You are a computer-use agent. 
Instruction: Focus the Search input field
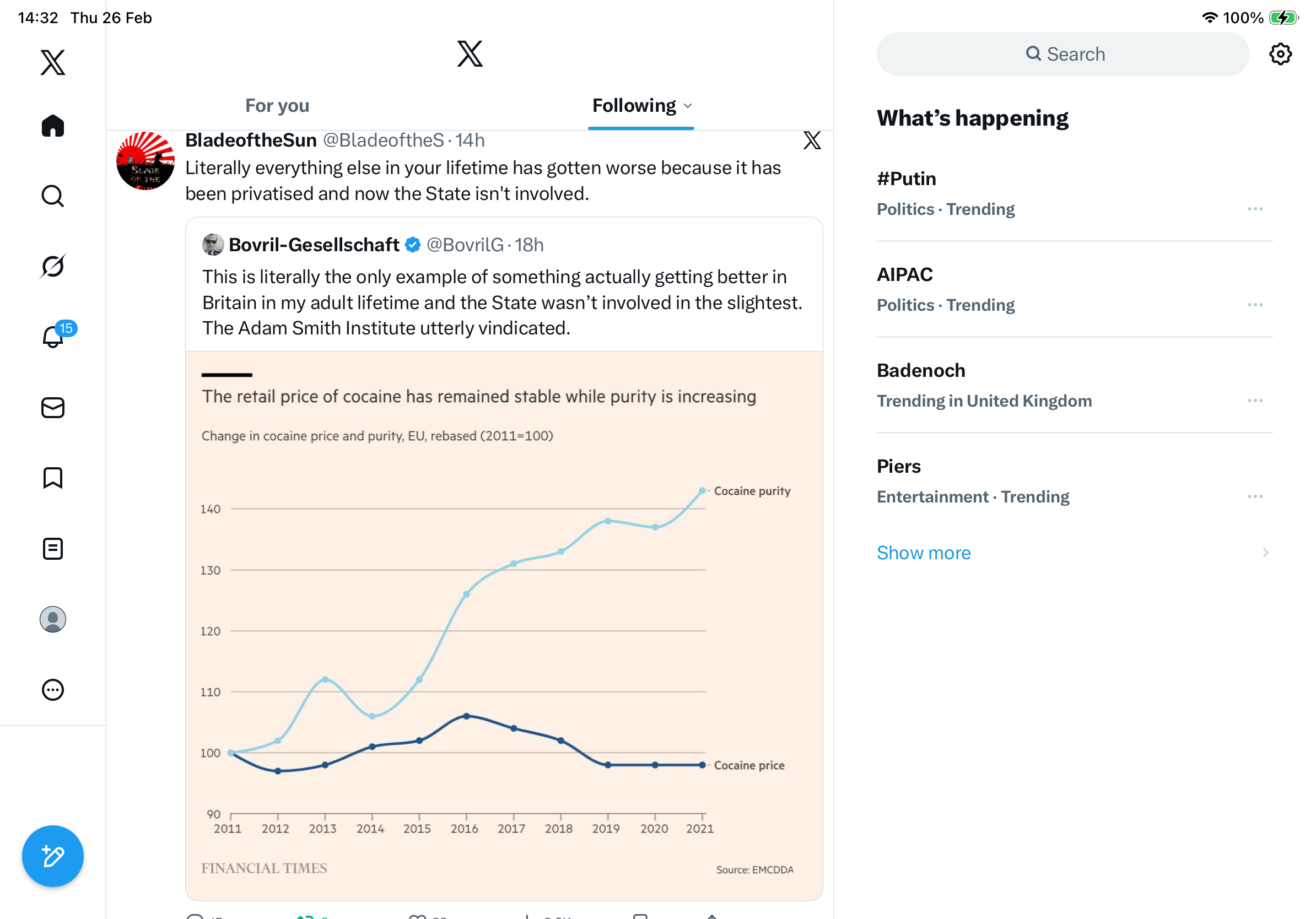tap(1062, 55)
